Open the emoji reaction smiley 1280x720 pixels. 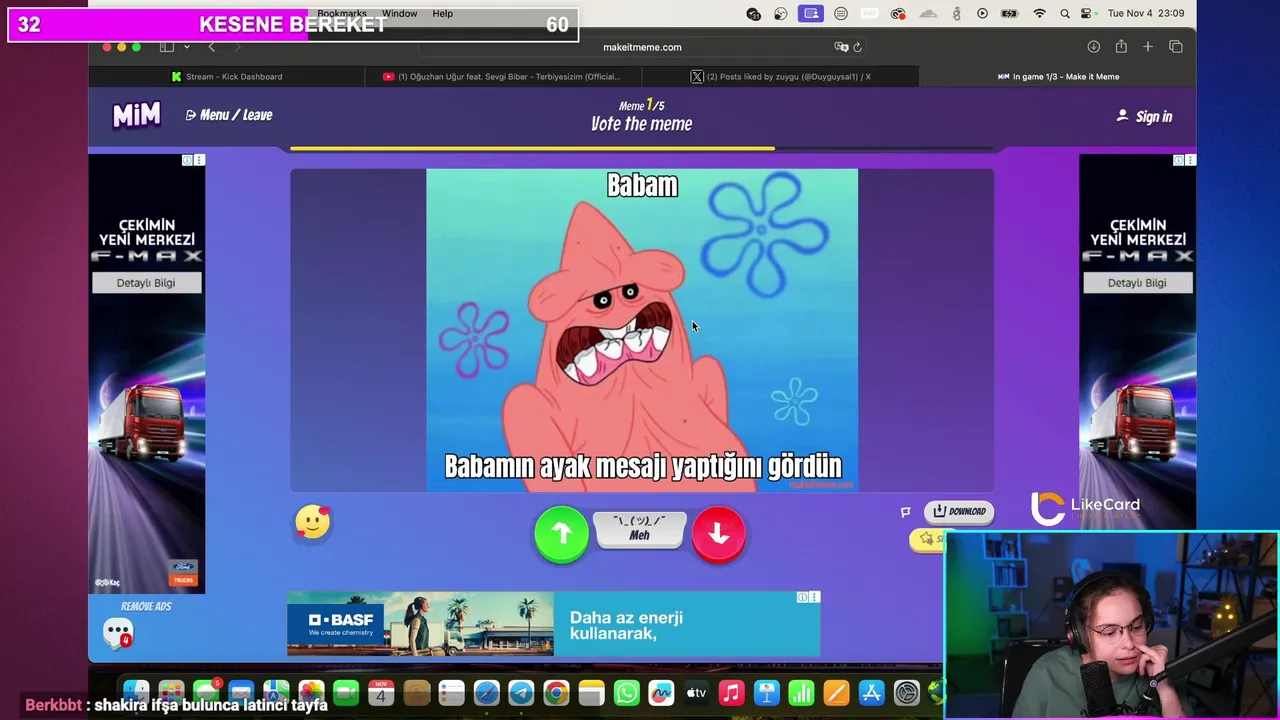coord(312,522)
